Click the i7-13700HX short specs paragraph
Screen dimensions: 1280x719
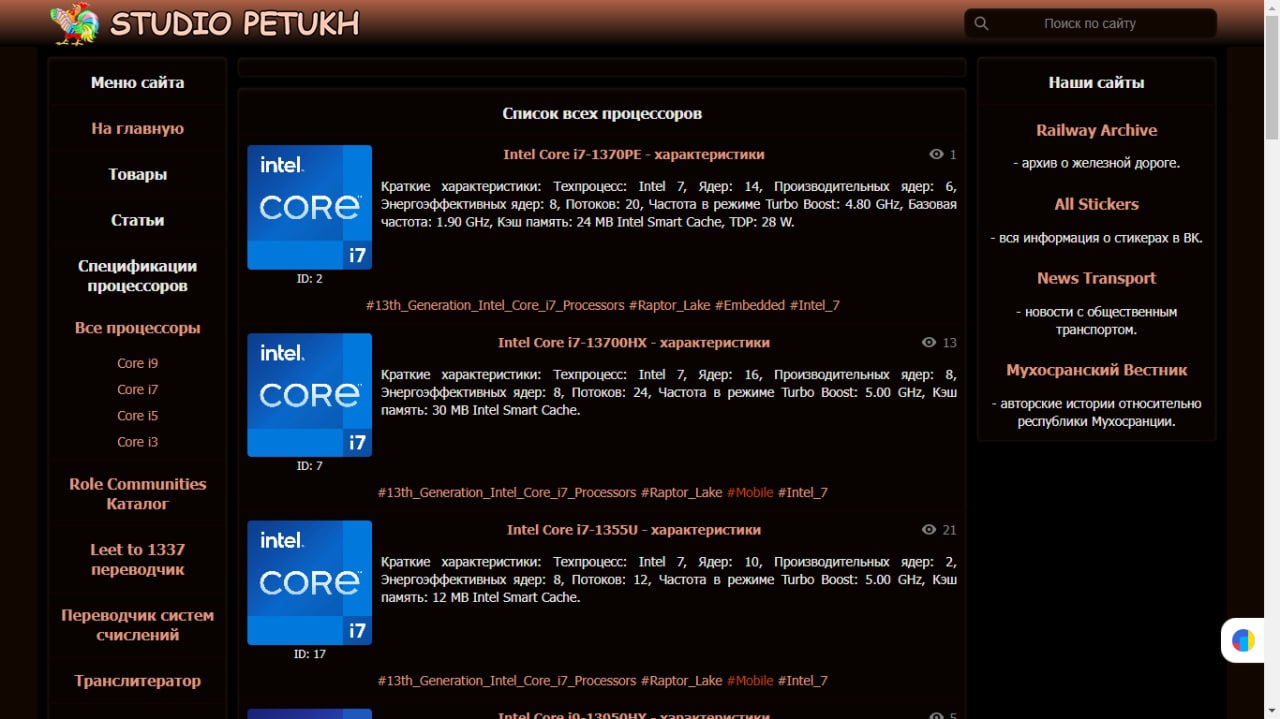tap(669, 392)
